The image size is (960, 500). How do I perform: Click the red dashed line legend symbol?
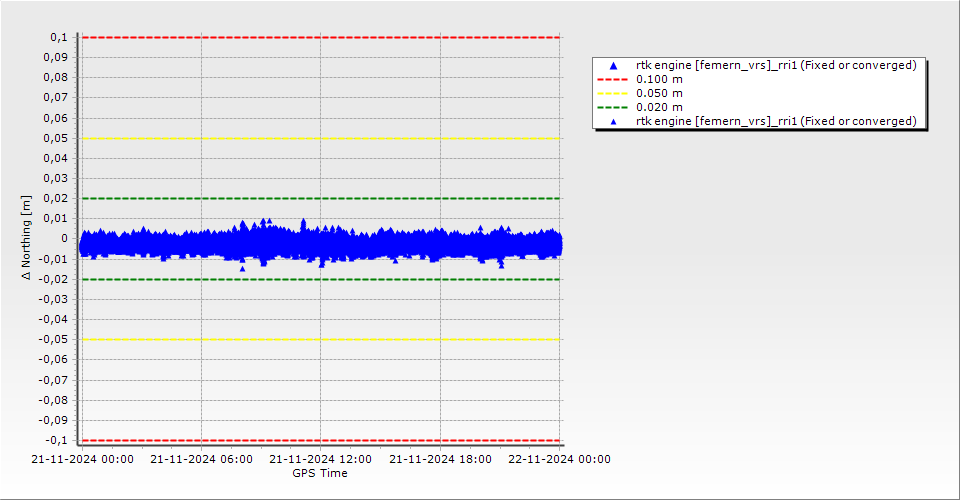point(614,79)
